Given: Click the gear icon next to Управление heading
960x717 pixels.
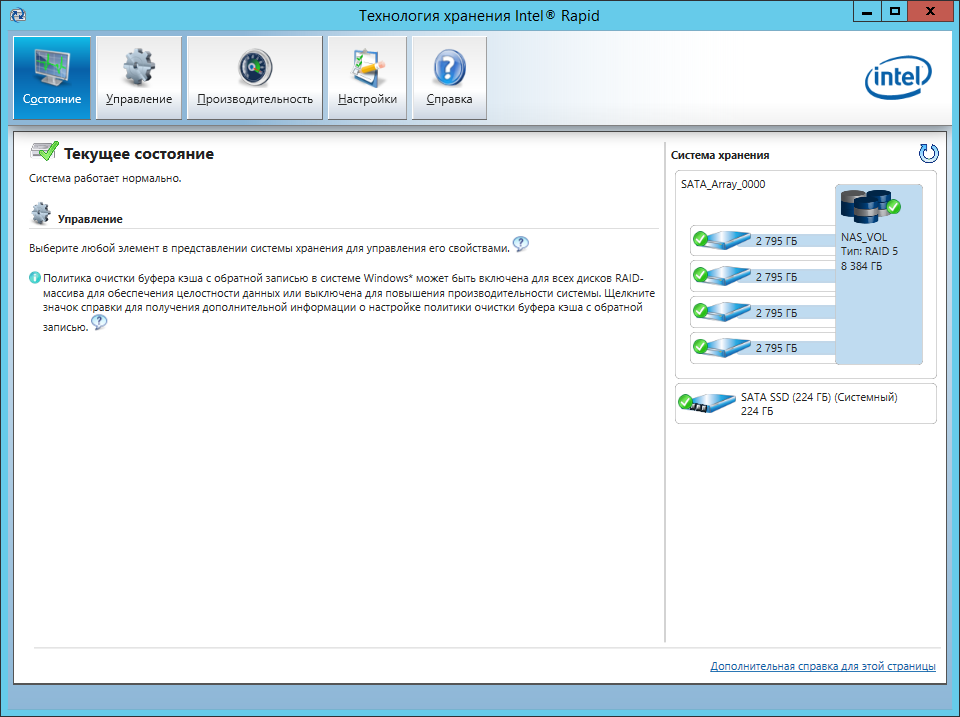Looking at the screenshot, I should click(x=41, y=214).
